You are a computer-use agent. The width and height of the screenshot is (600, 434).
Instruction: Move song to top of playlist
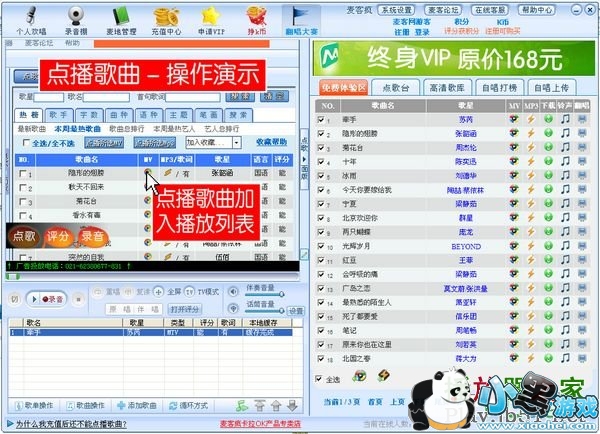(x=260, y=406)
